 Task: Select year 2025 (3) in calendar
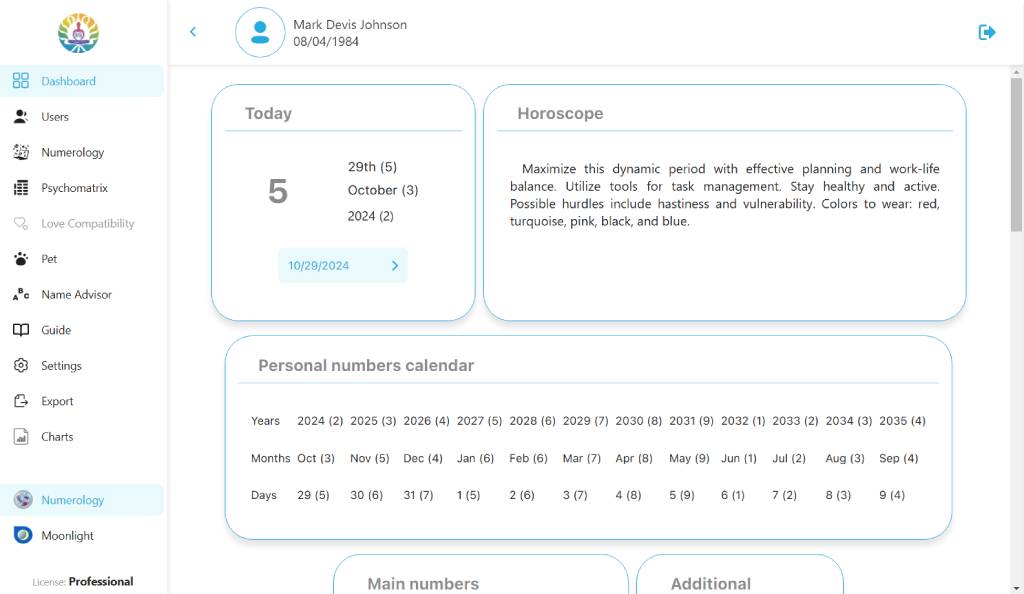tap(373, 421)
